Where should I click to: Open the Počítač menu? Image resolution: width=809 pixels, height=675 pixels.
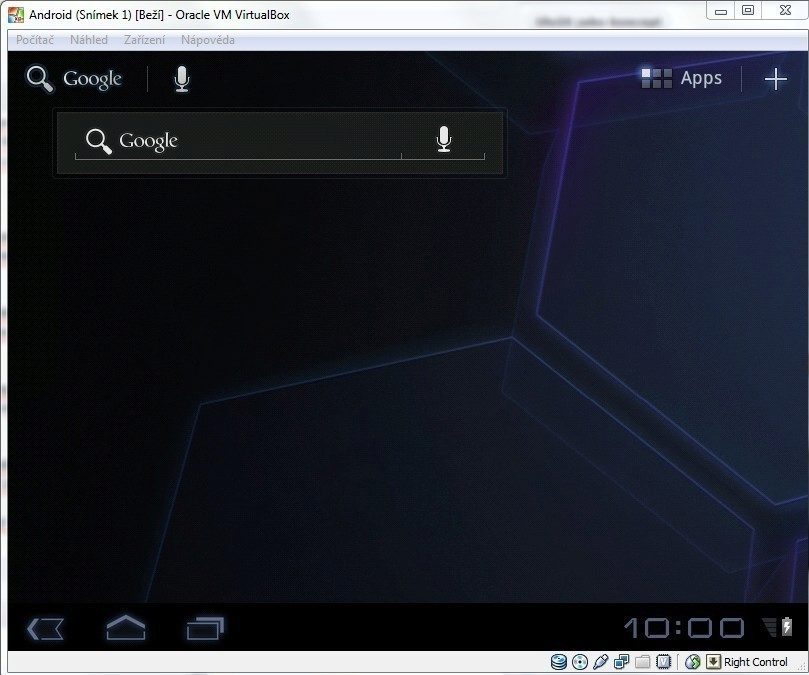(x=35, y=40)
